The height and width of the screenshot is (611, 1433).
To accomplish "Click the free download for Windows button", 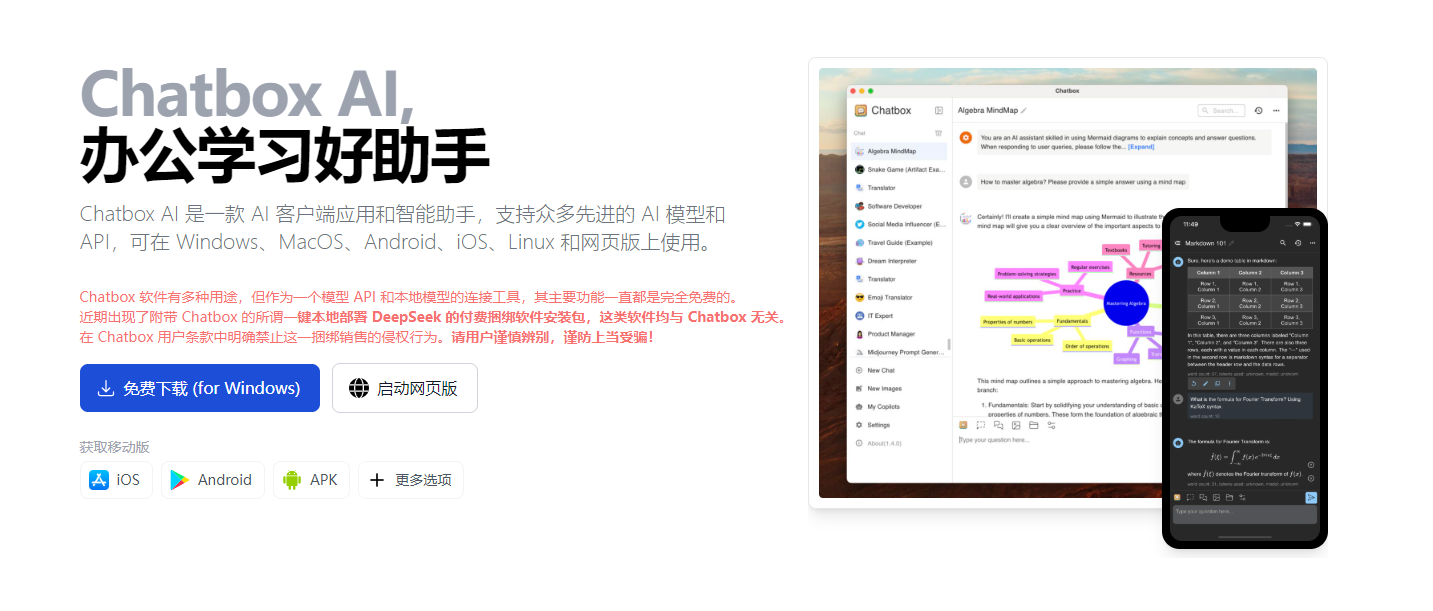I will [x=200, y=388].
